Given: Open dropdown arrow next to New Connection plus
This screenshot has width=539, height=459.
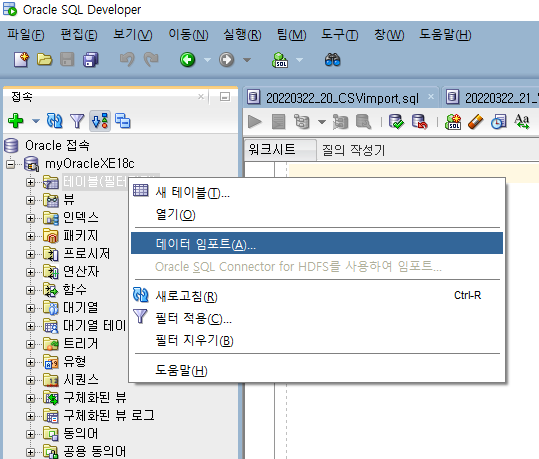Looking at the screenshot, I should pyautogui.click(x=36, y=121).
